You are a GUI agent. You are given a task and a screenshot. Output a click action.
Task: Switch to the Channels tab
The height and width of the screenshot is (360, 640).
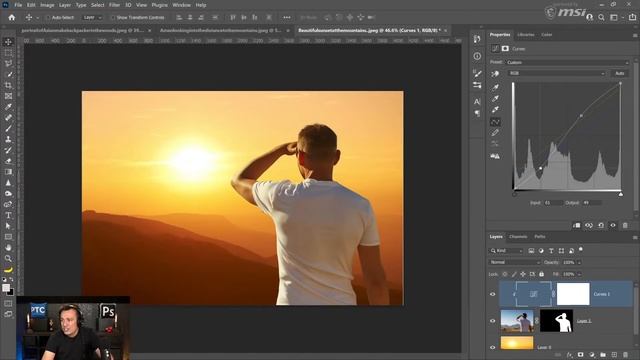pos(518,237)
